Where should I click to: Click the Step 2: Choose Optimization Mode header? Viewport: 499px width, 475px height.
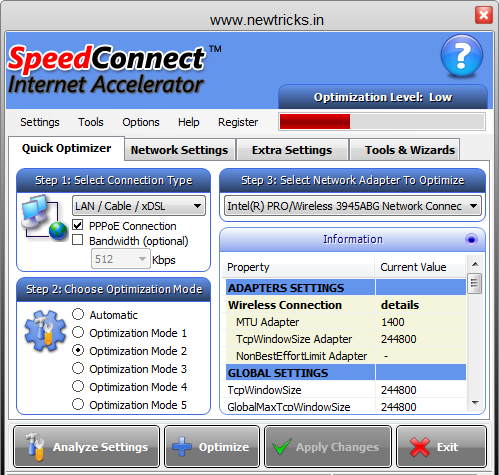(114, 289)
